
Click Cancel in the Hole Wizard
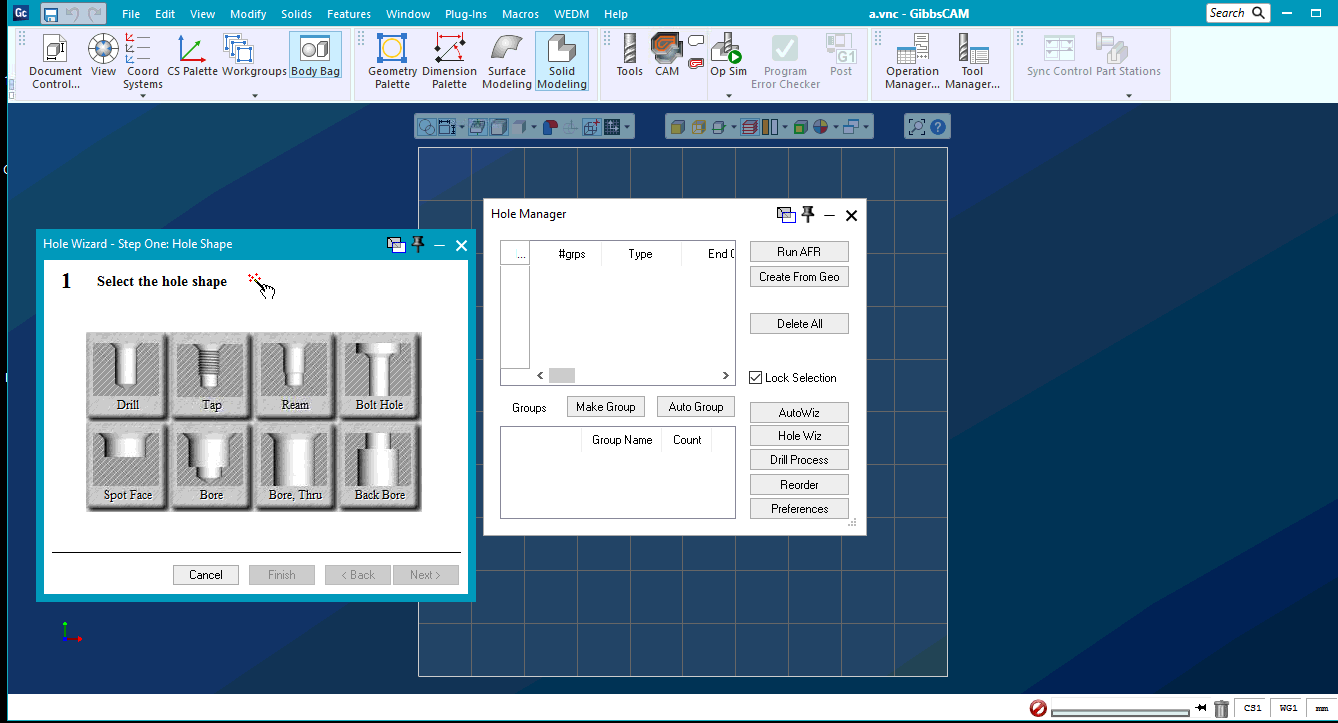(206, 575)
